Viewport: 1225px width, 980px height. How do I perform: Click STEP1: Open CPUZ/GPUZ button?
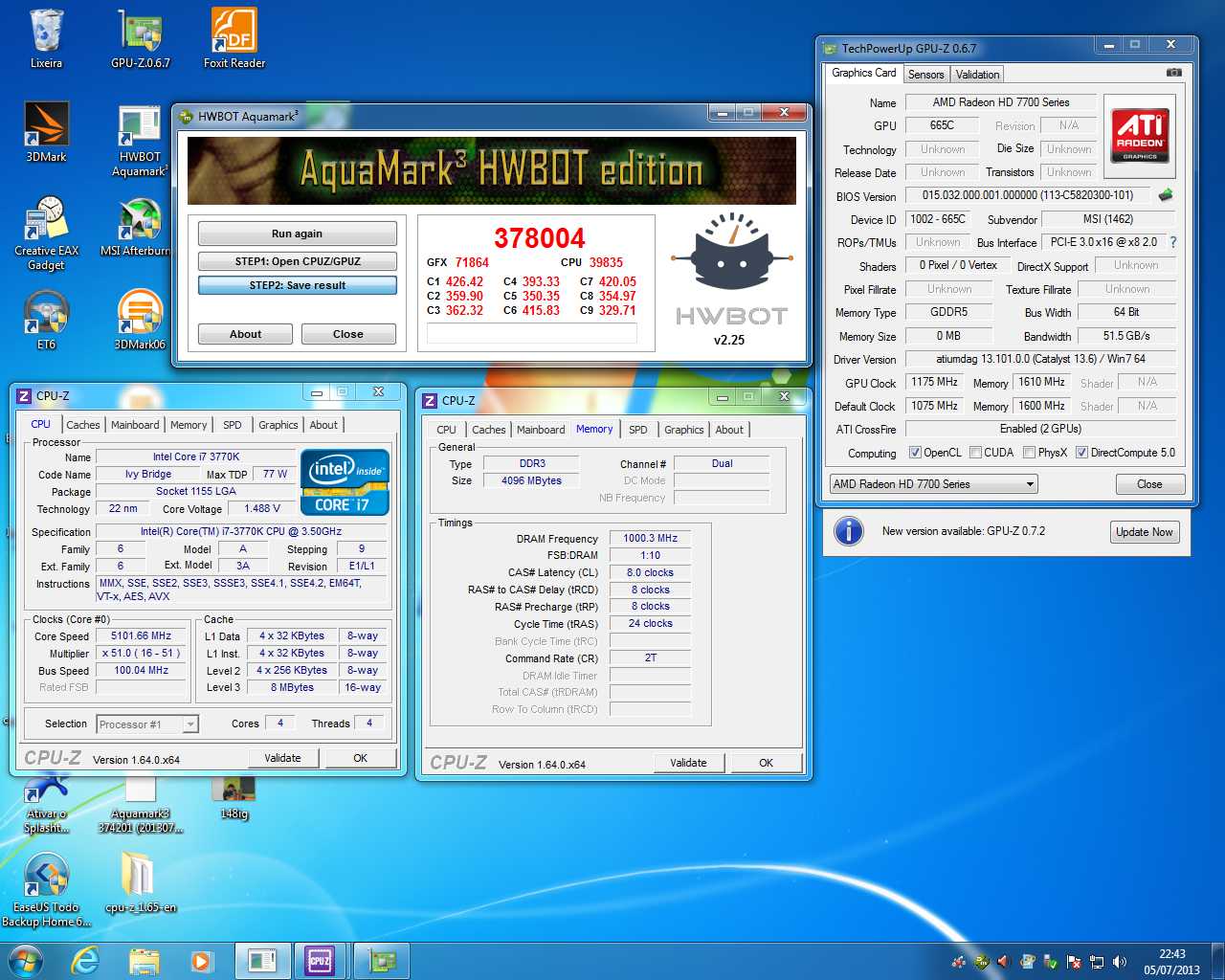297,261
